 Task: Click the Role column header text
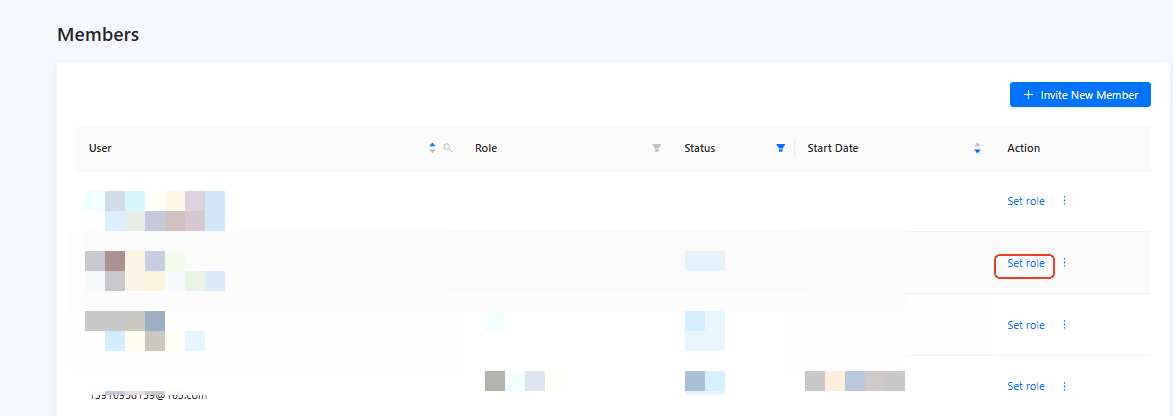486,148
